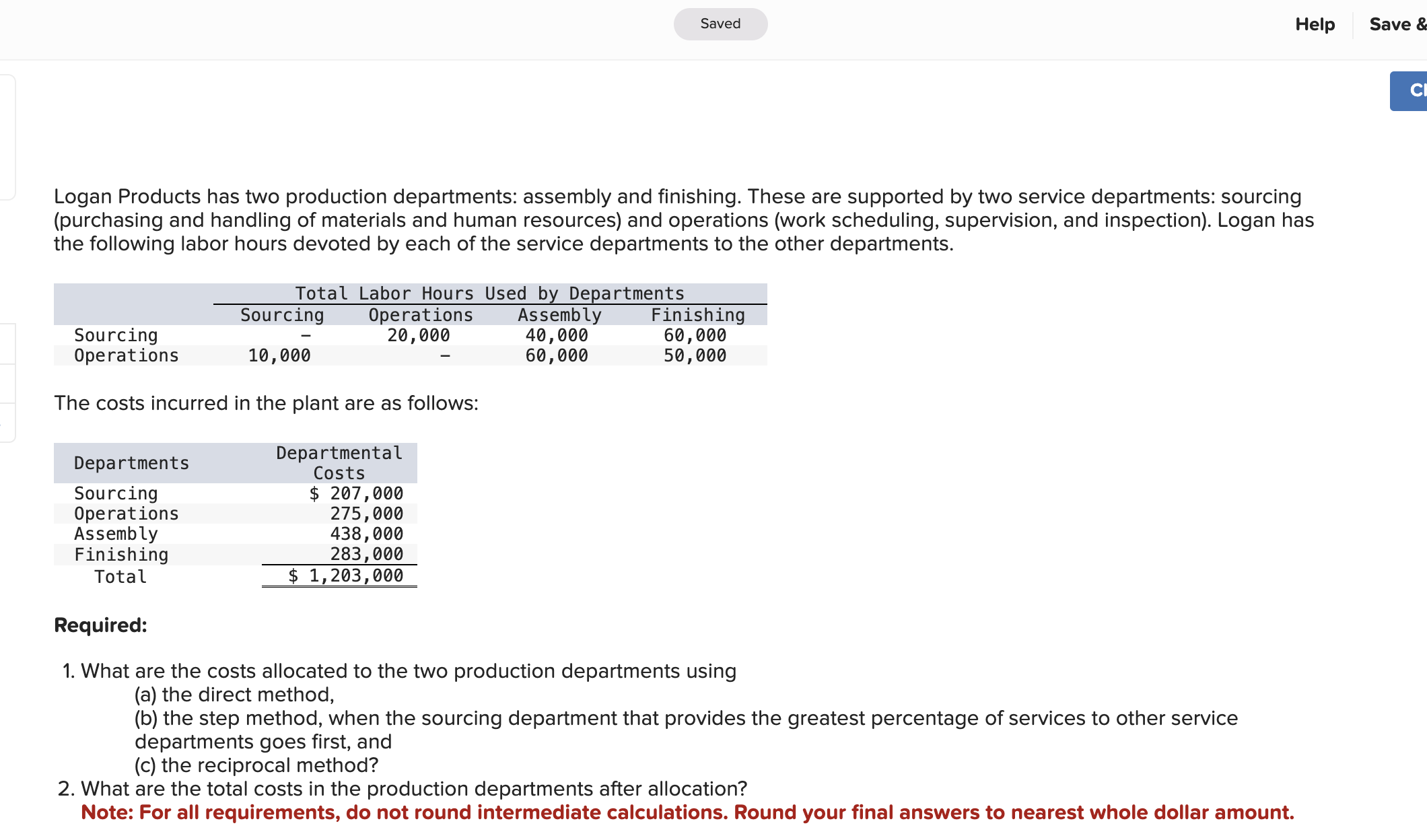The image size is (1427, 840).
Task: Open the Help link
Action: coord(1315,24)
